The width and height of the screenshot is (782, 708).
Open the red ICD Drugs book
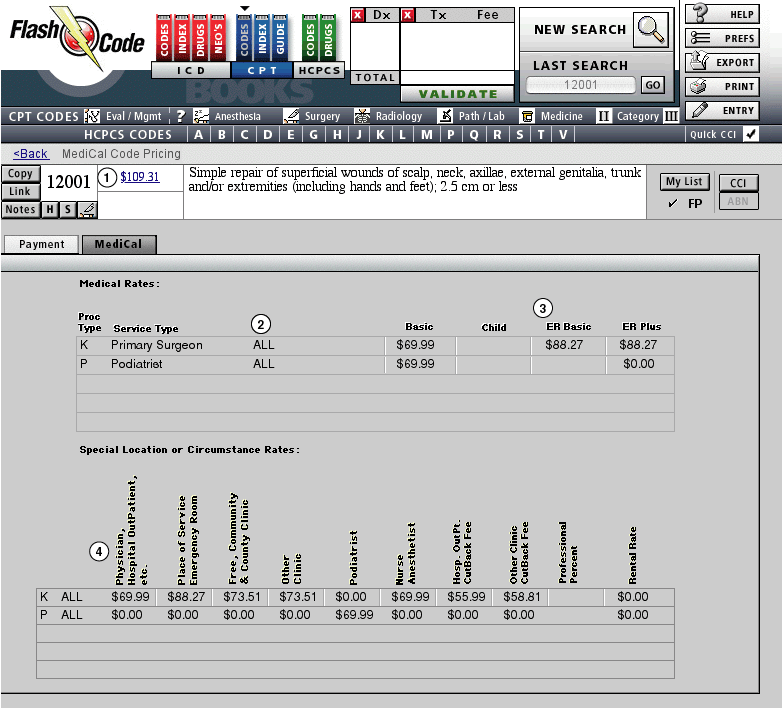(x=200, y=38)
